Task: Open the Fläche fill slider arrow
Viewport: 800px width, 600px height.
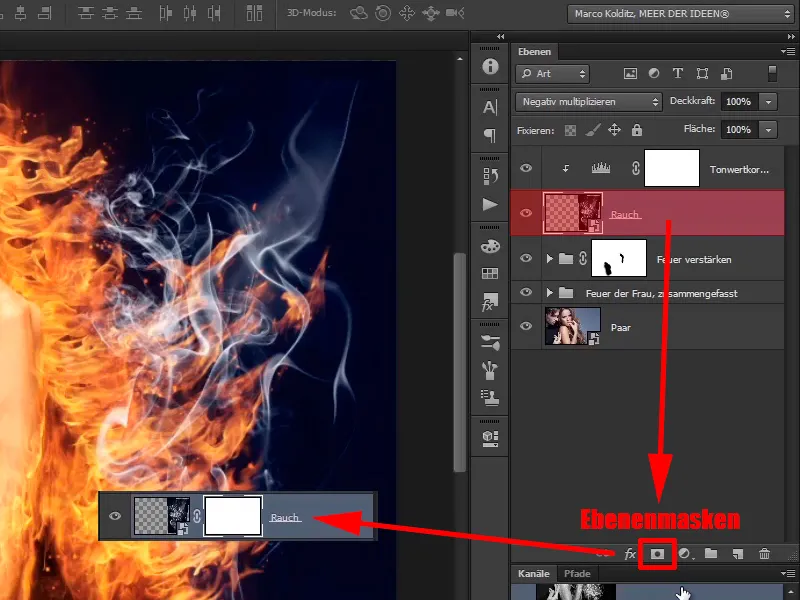Action: [x=768, y=130]
